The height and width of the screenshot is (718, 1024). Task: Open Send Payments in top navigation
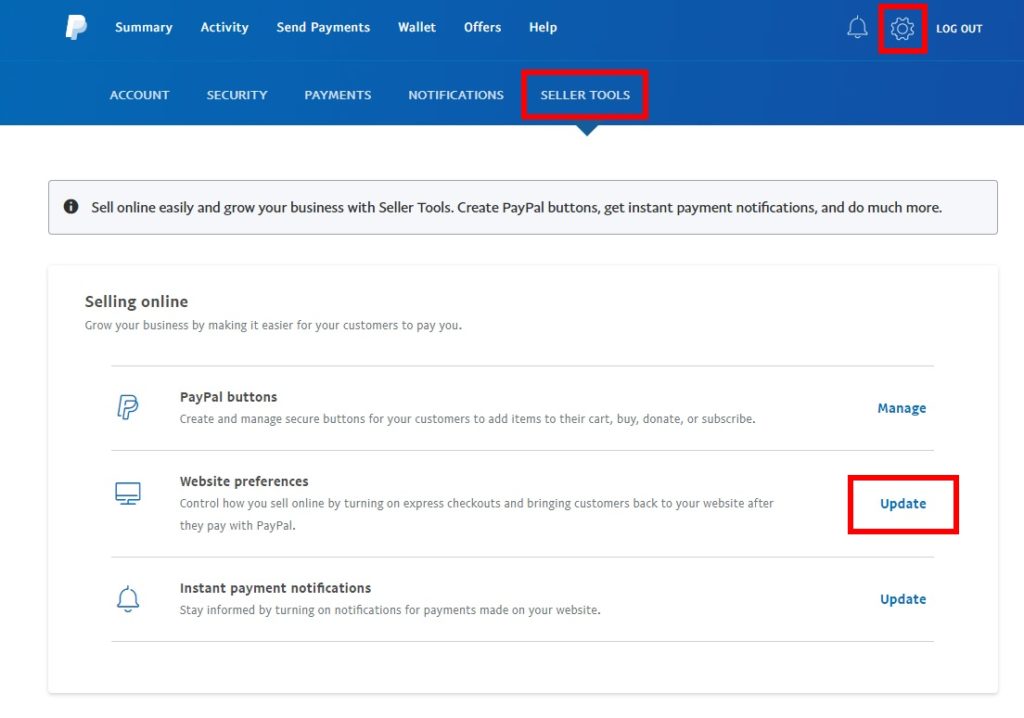(x=323, y=27)
